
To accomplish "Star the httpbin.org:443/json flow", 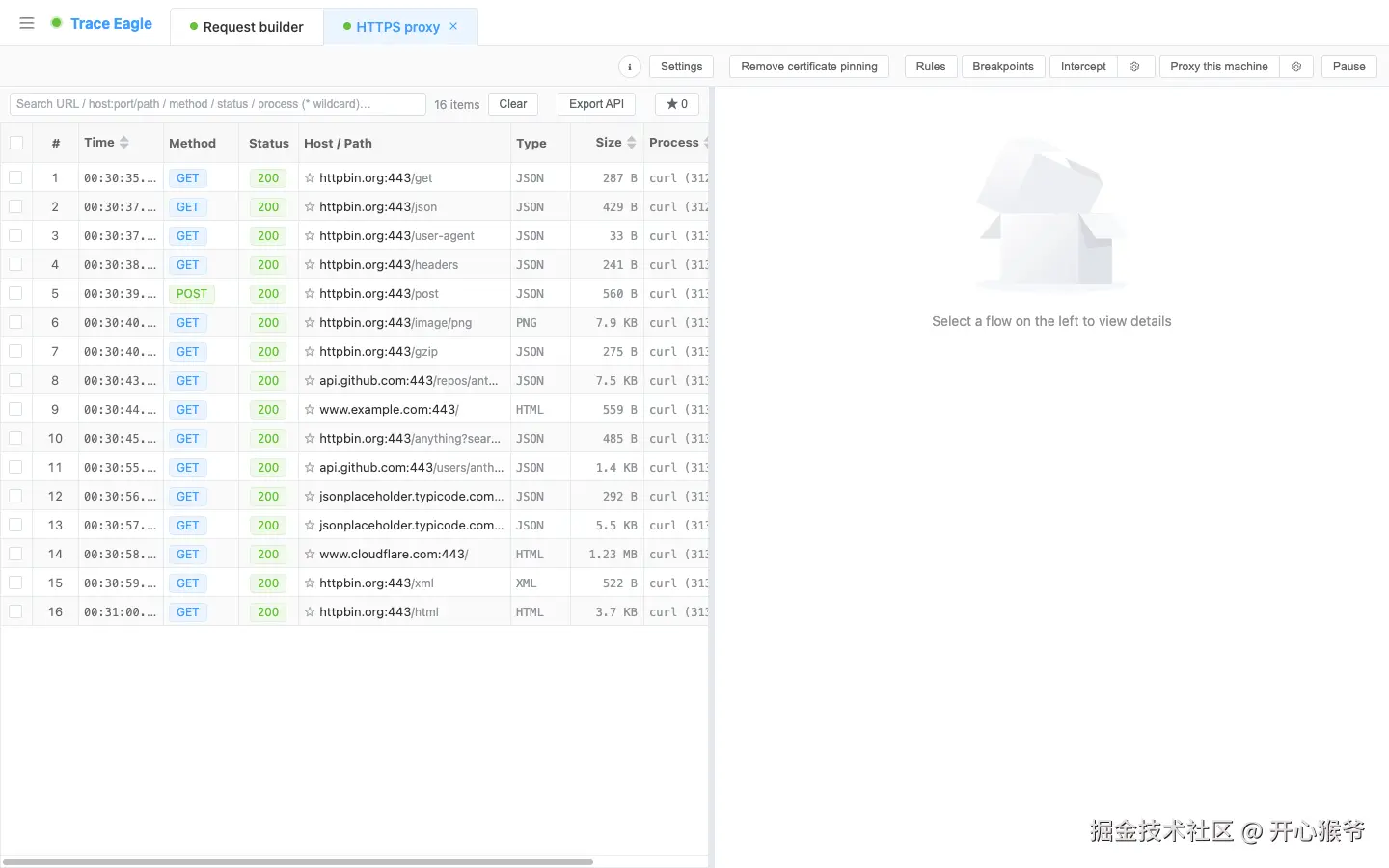I will click(310, 206).
